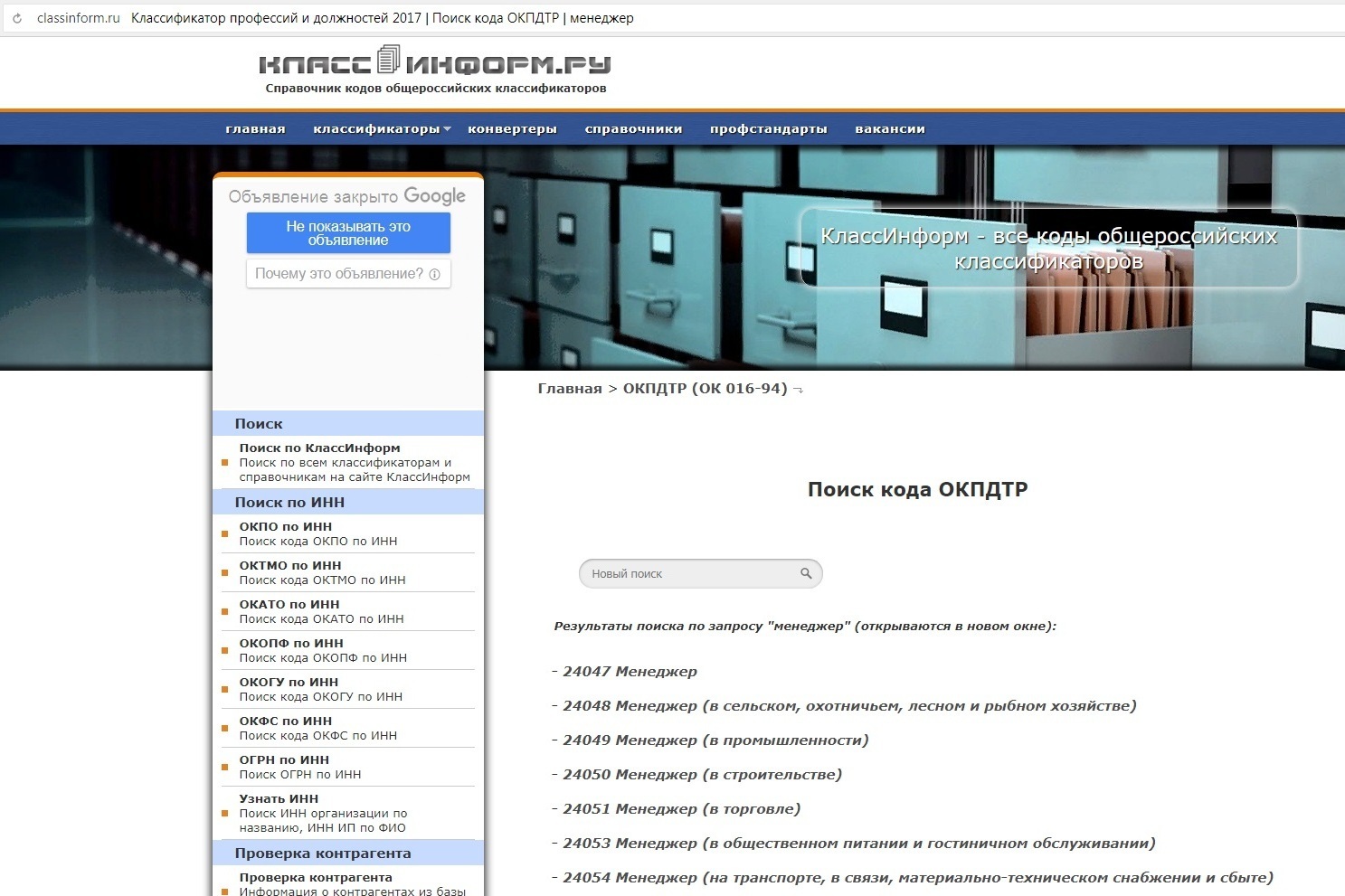
Task: Open result '24047 Менеджер'
Action: [x=630, y=672]
